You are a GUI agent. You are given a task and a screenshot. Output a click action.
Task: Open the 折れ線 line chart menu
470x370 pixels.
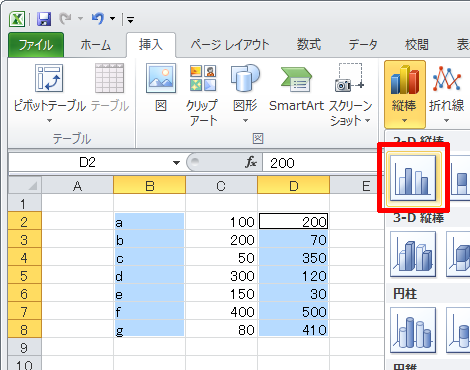tap(447, 94)
